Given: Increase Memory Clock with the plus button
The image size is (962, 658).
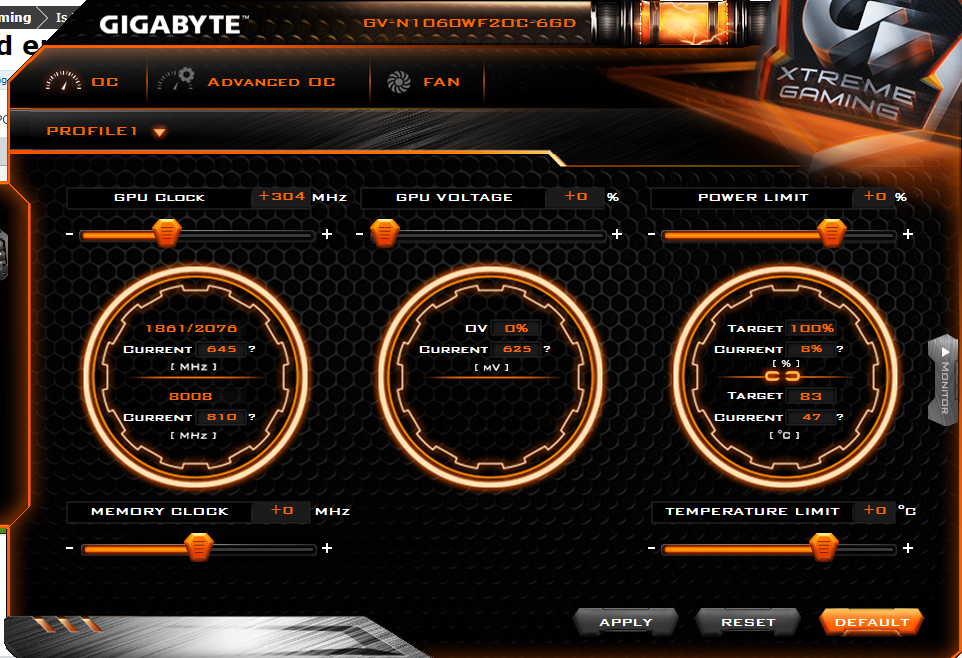Looking at the screenshot, I should click(x=327, y=548).
